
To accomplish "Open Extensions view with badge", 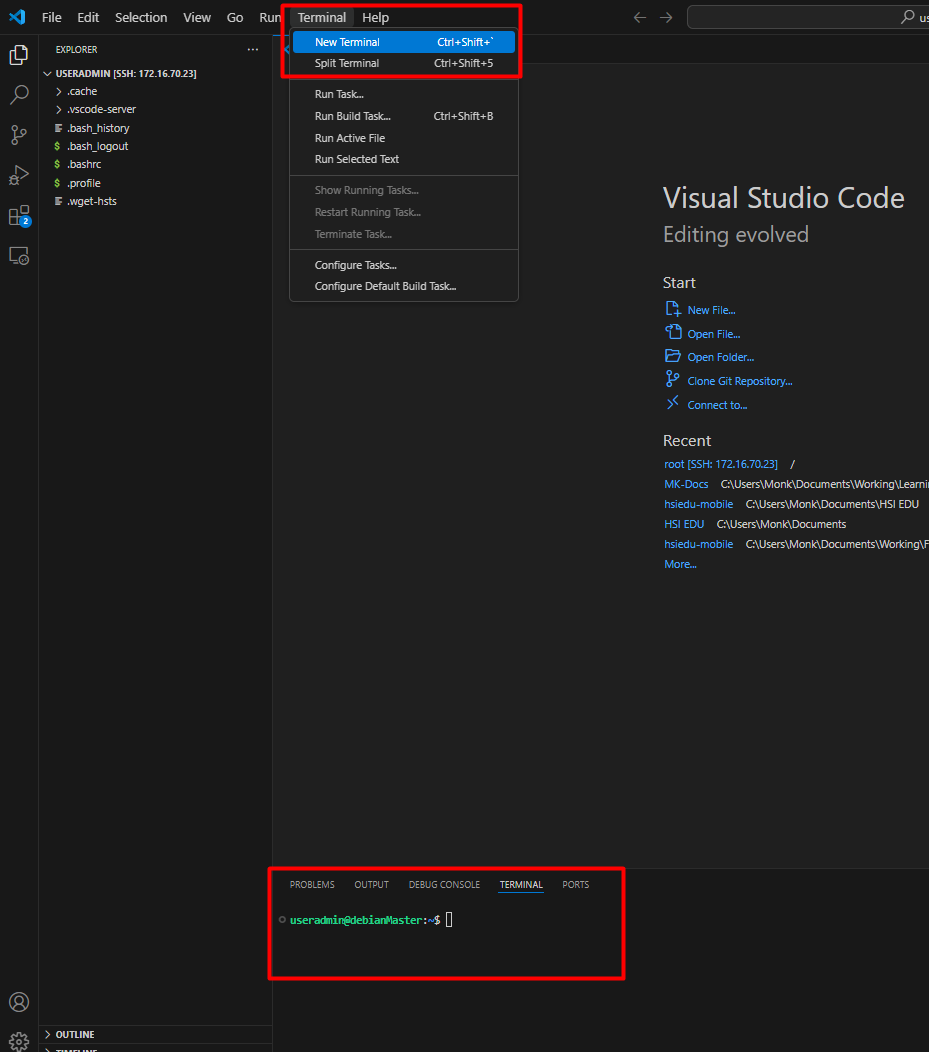I will [19, 216].
